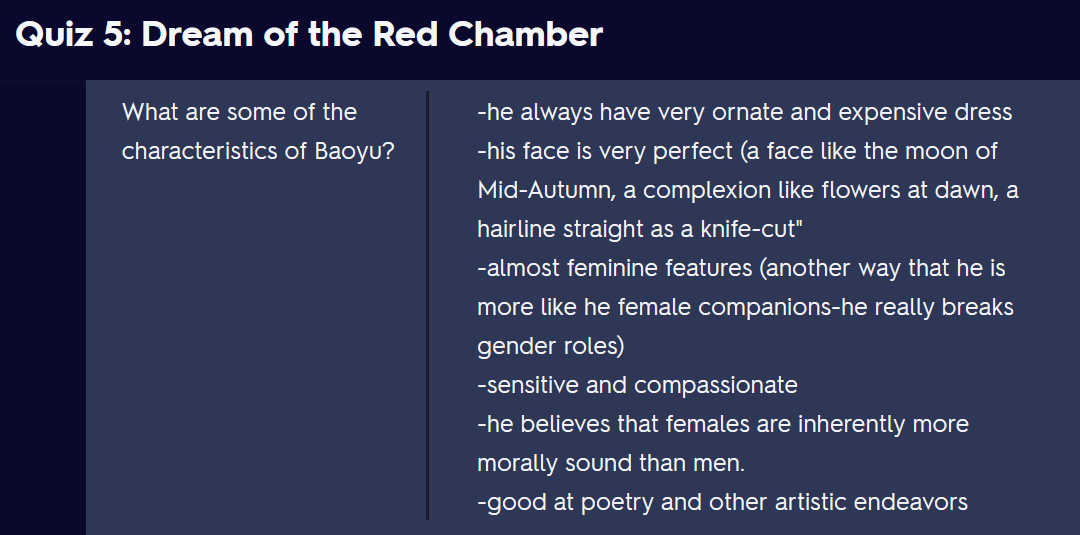Click the vertical divider between term and definition
The image size is (1080, 535).
point(428,305)
